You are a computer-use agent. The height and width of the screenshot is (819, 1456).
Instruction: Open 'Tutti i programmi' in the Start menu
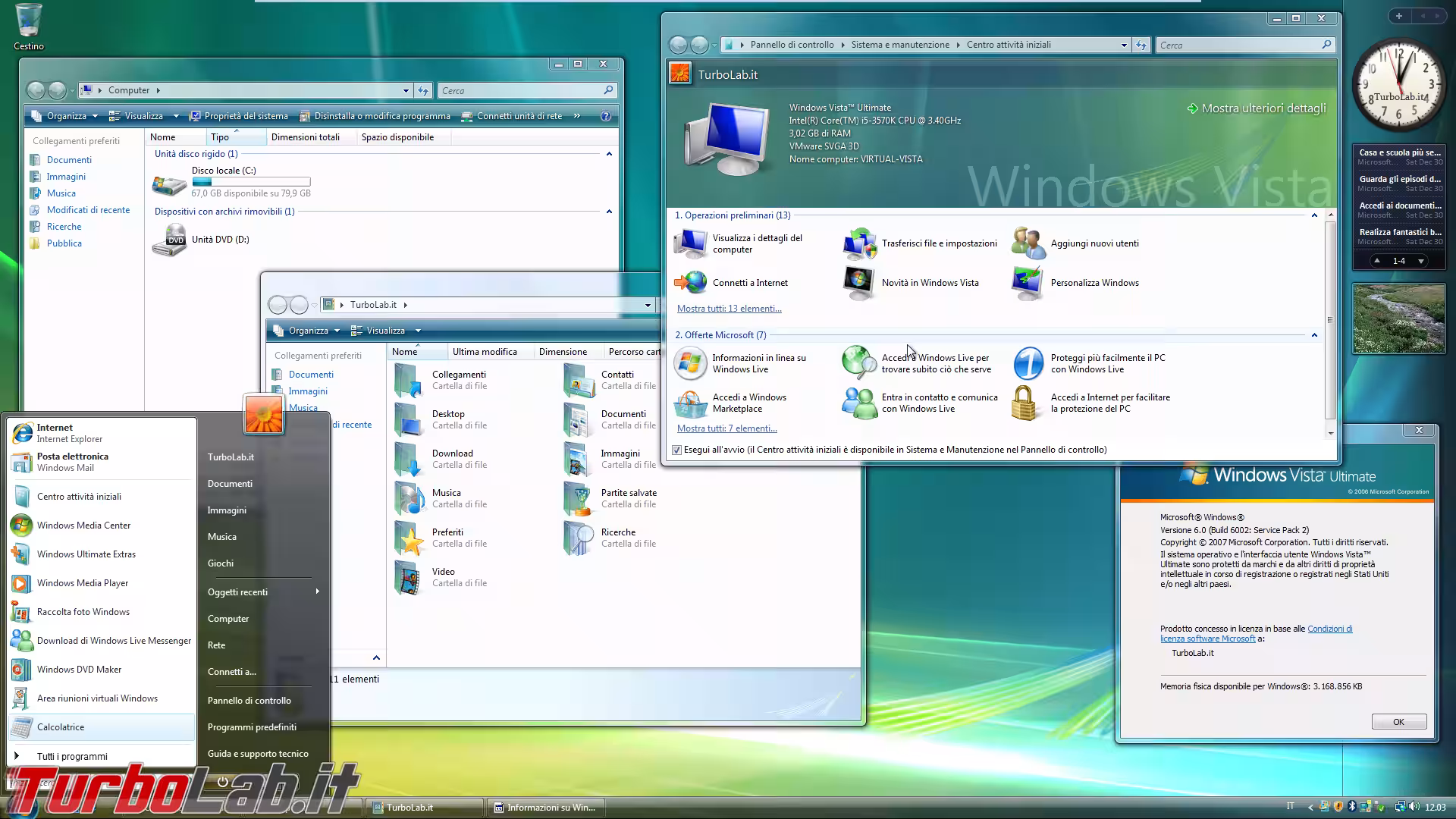tap(72, 756)
